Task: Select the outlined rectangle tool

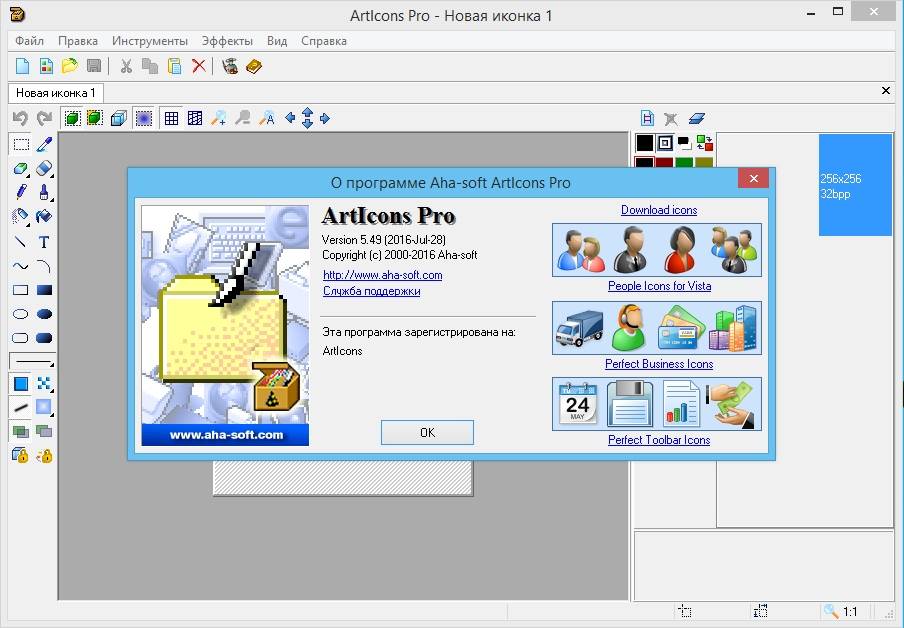Action: click(x=21, y=290)
